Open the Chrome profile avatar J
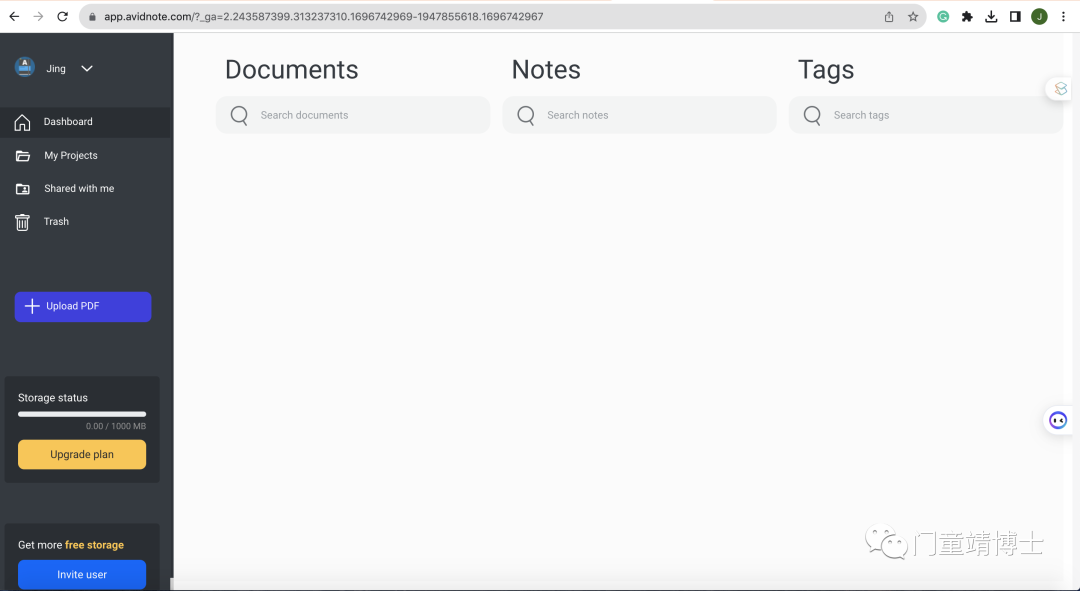1080x591 pixels. (x=1039, y=17)
